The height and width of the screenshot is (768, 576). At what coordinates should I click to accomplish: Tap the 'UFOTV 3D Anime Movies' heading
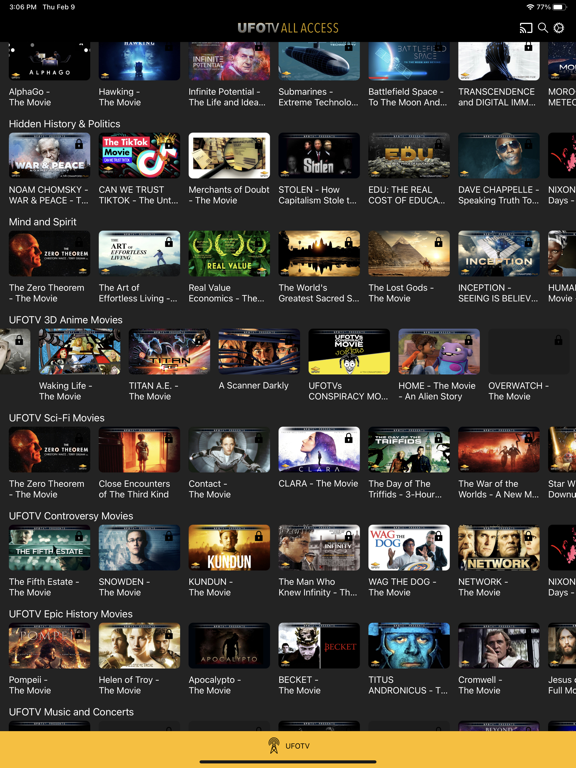coord(66,320)
